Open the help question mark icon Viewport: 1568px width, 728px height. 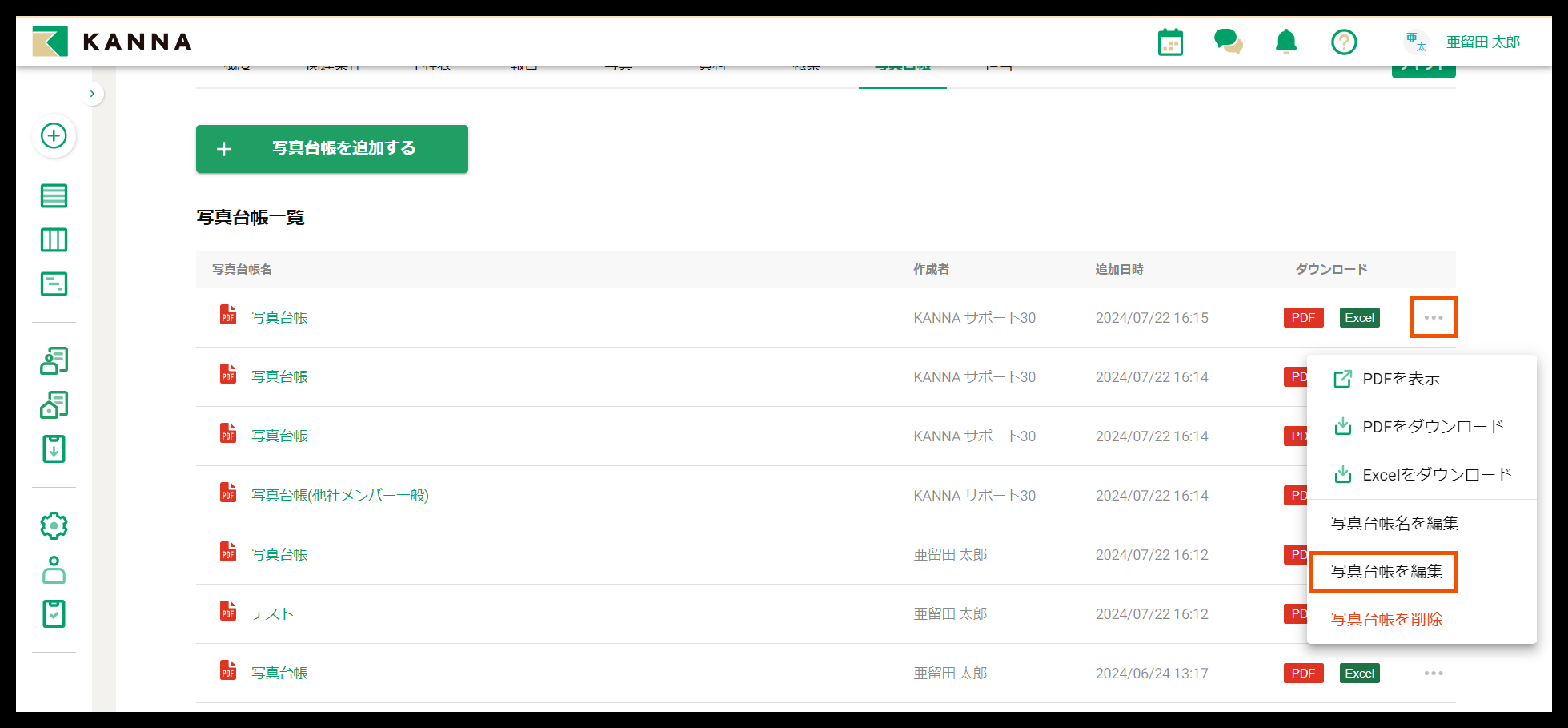[1343, 42]
